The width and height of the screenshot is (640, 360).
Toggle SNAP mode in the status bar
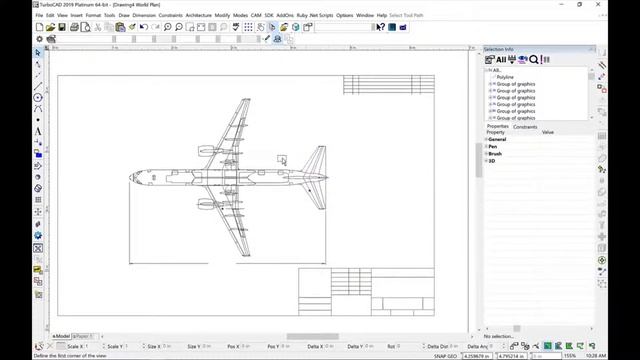coord(440,356)
